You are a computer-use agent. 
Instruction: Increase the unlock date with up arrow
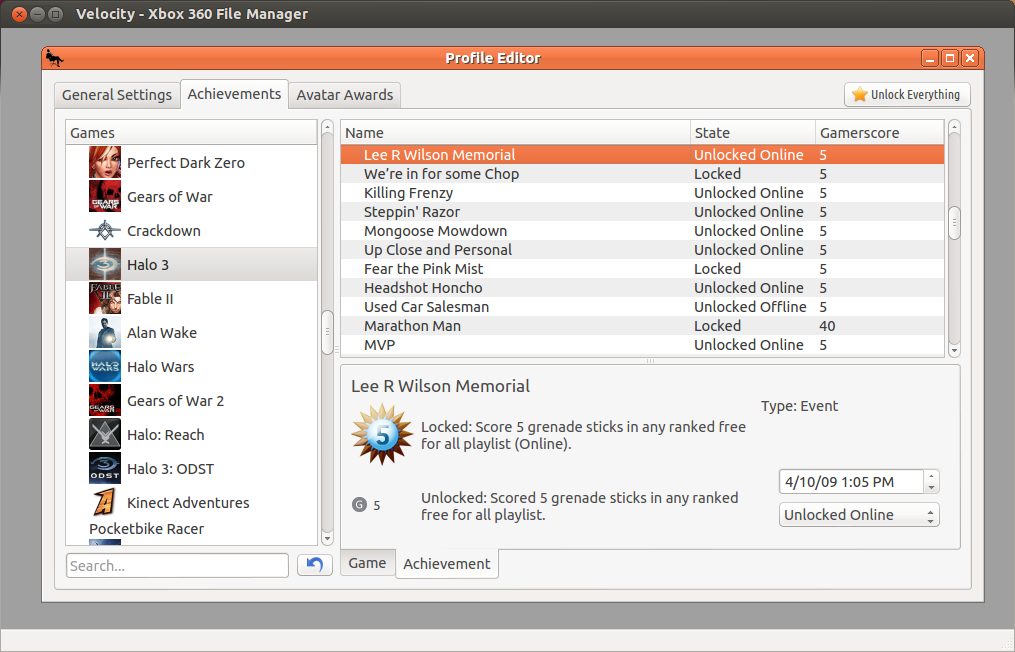931,476
